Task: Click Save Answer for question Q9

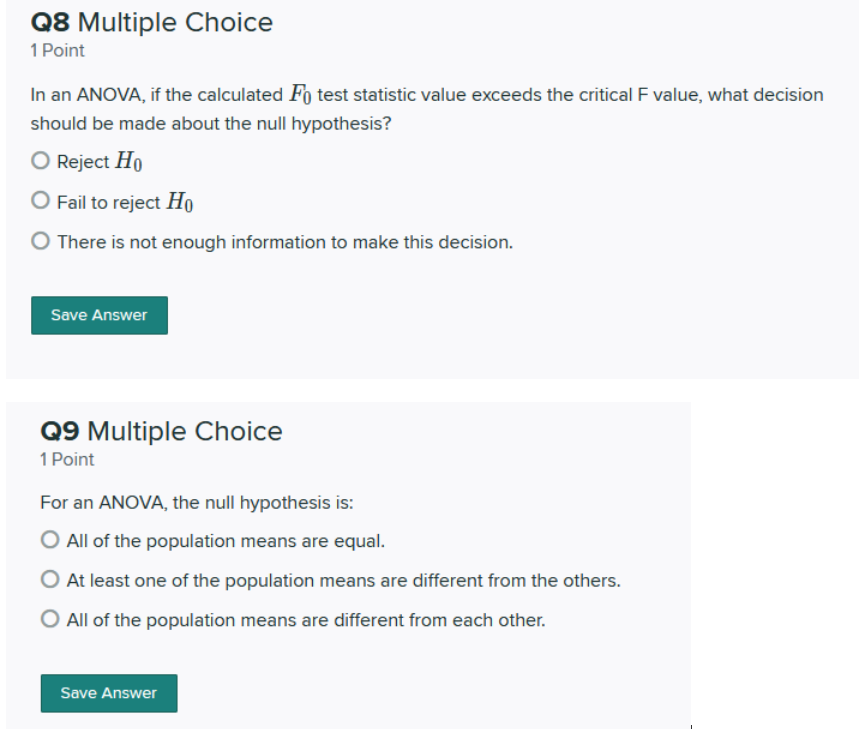Action: (108, 693)
